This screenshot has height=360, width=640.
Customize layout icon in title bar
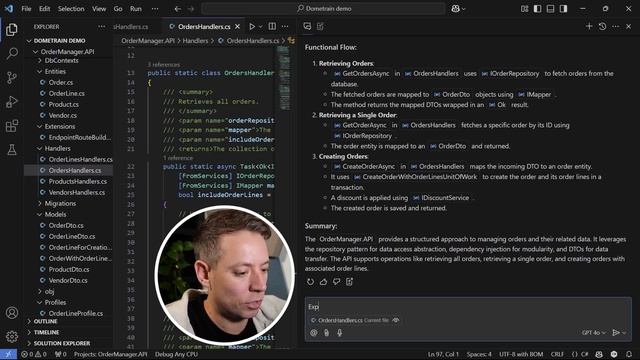click(524, 9)
